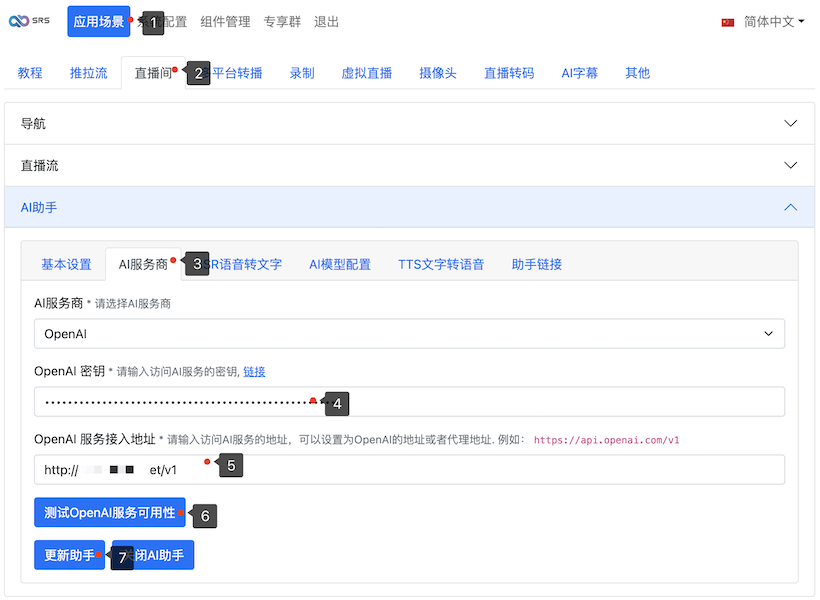
Task: Switch to TTS文字转语音 tab
Action: pos(441,265)
